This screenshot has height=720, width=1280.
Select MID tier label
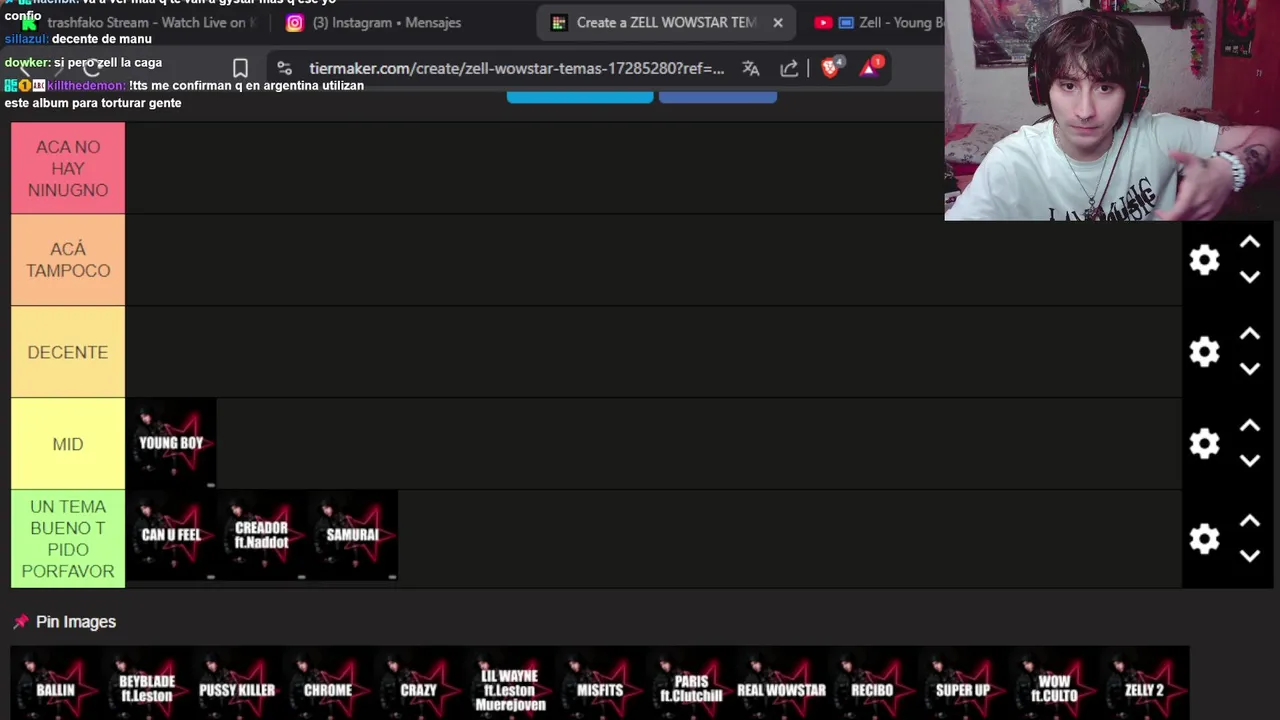pyautogui.click(x=68, y=444)
